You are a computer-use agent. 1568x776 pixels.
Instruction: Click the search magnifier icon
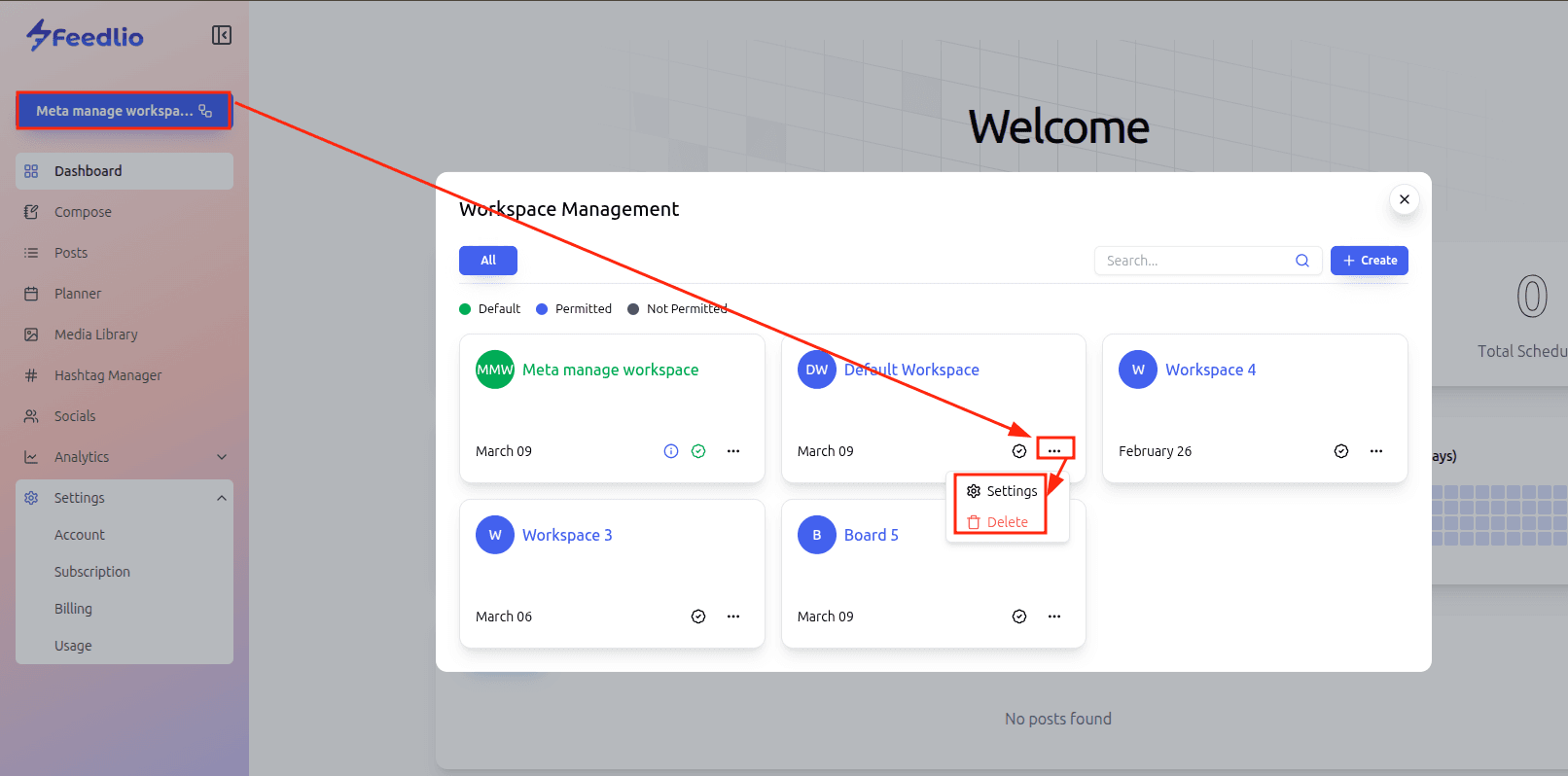(1301, 261)
